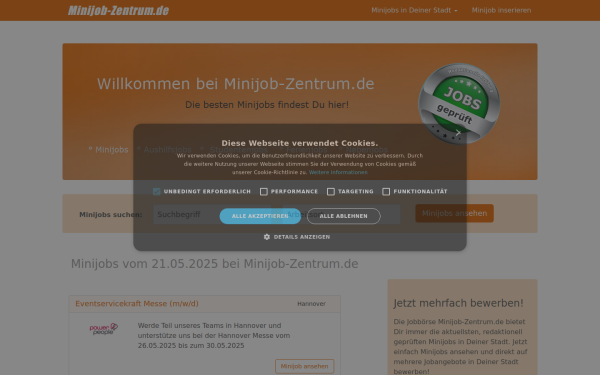Open the Ferienjobs category link
The width and height of the screenshot is (600, 375).
[307, 150]
